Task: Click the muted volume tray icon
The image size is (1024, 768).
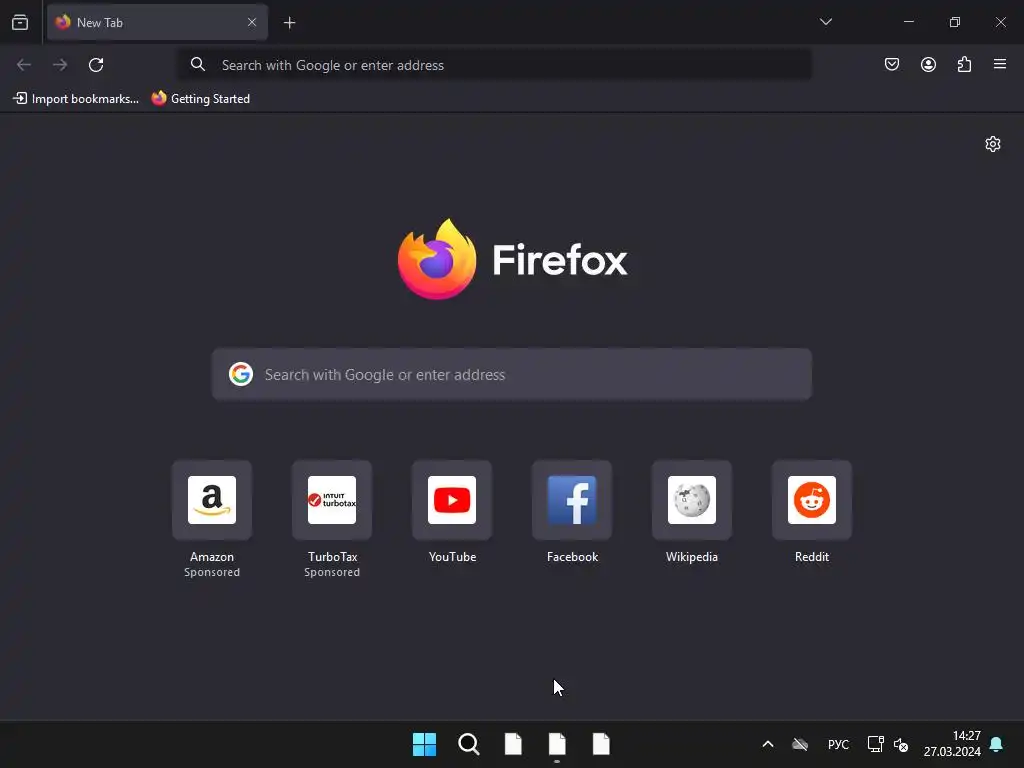Action: coord(901,744)
